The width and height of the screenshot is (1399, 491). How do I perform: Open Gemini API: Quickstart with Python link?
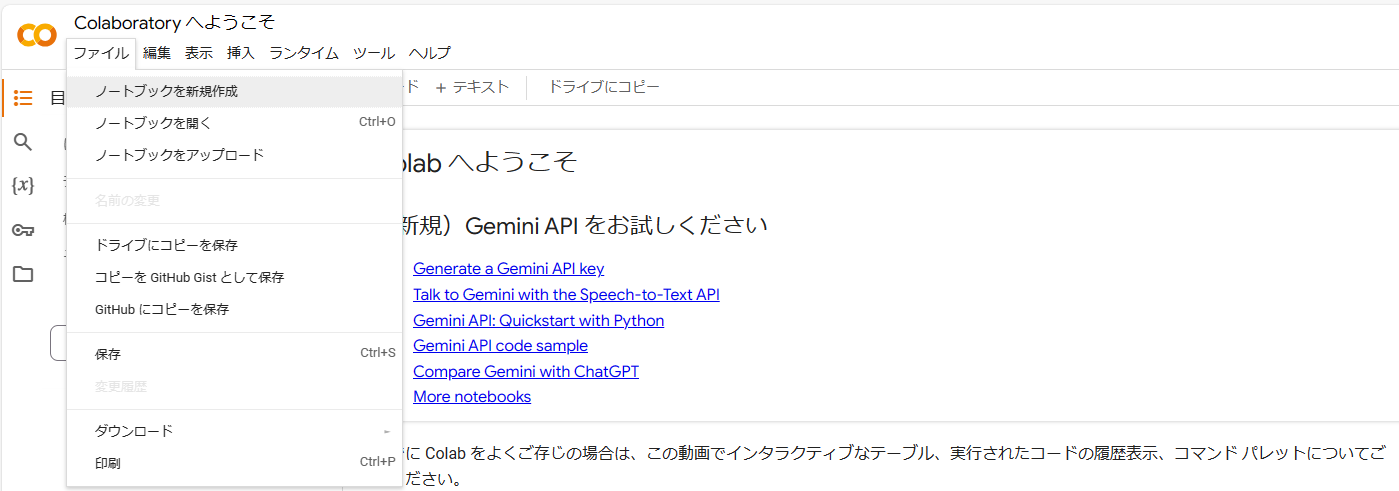[538, 321]
